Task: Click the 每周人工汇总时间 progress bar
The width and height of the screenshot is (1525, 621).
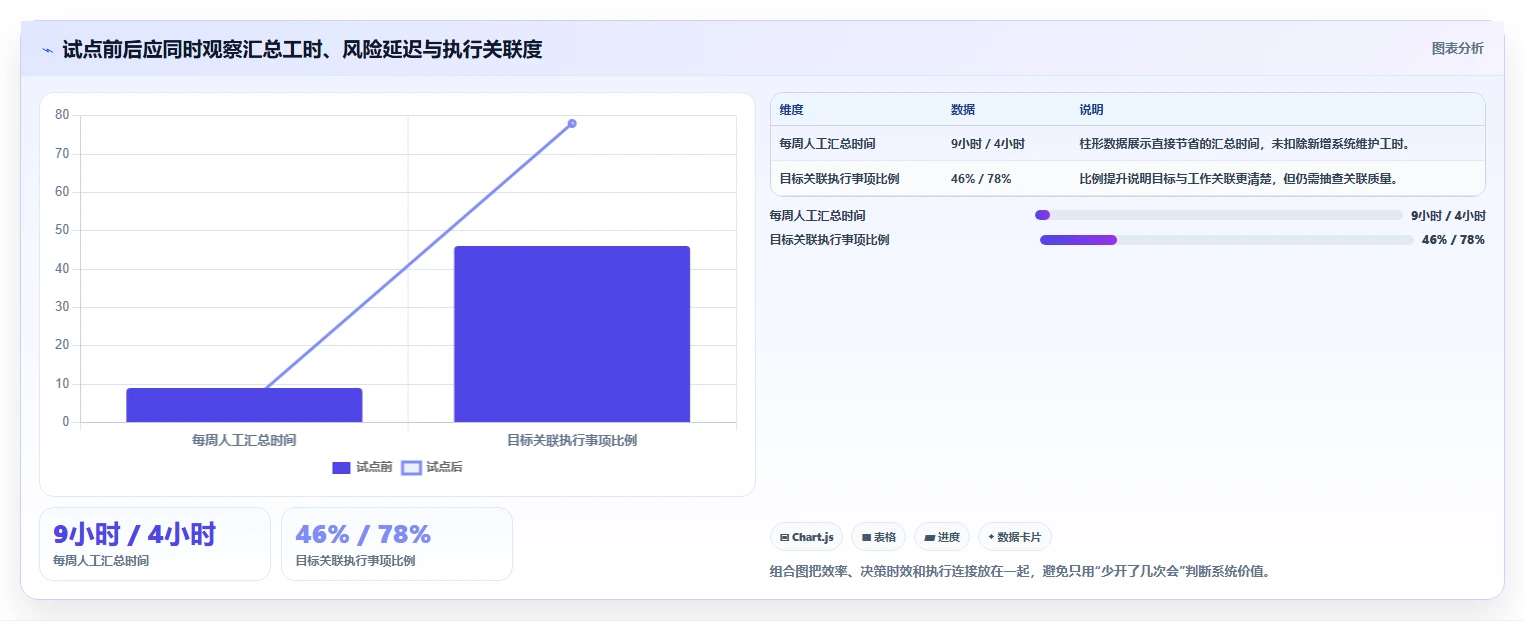Action: click(1218, 215)
